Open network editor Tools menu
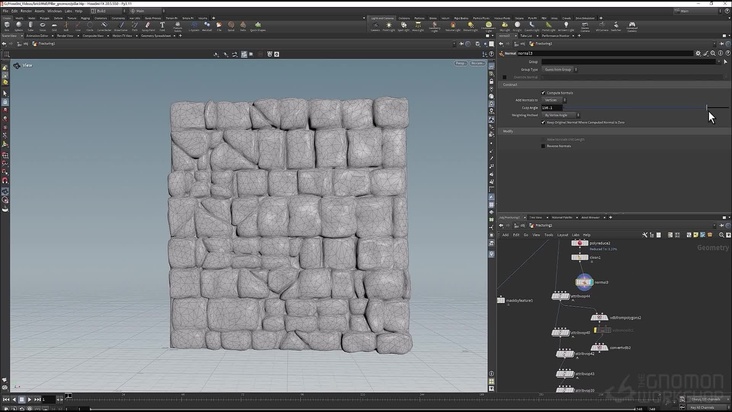732x412 pixels. [549, 235]
